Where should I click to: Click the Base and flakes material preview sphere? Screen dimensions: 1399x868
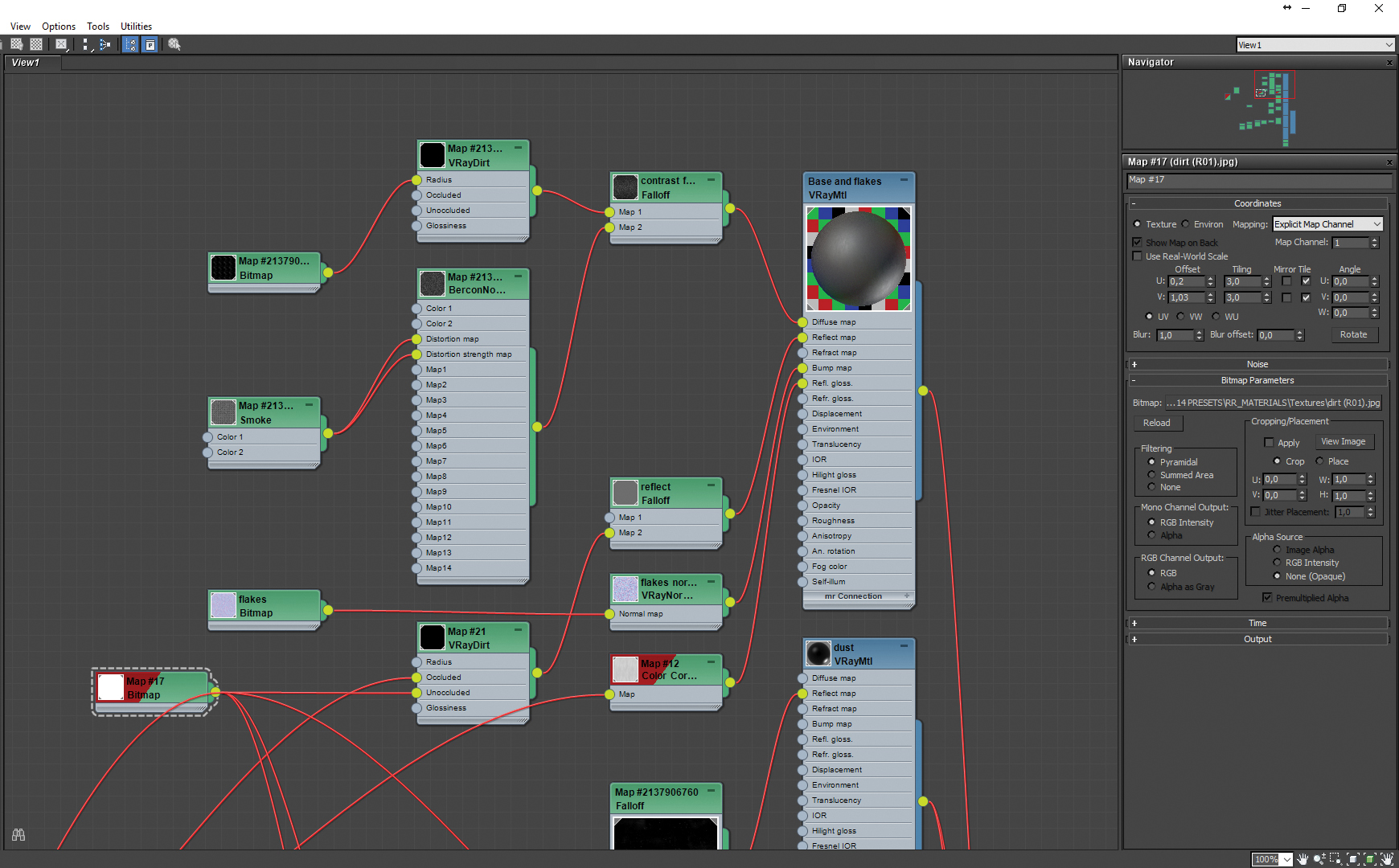pos(859,259)
